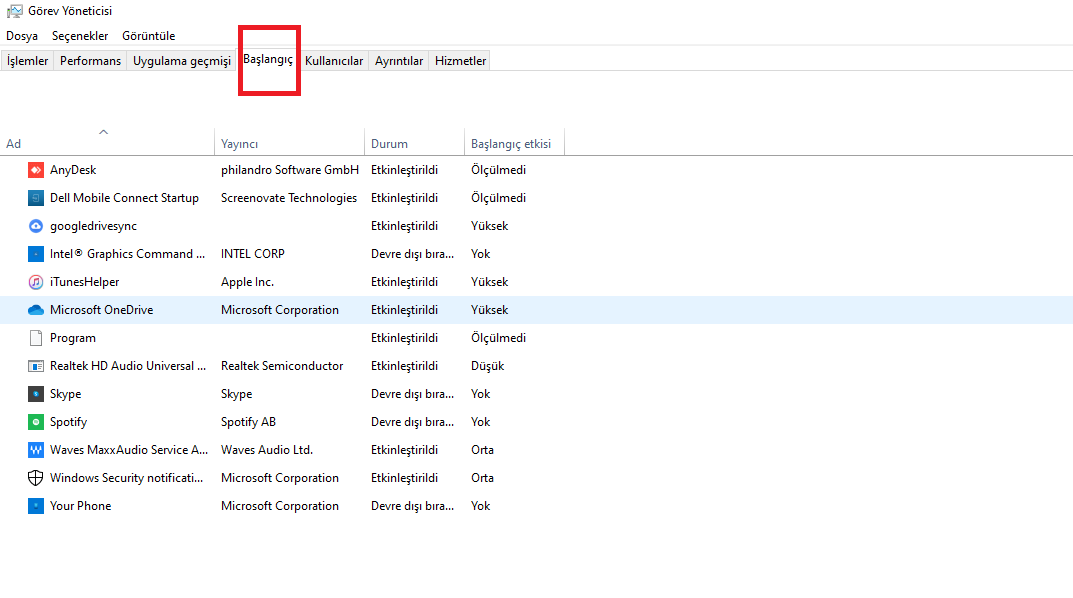1073x598 pixels.
Task: Select the Spotify entry name
Action: [x=68, y=422]
